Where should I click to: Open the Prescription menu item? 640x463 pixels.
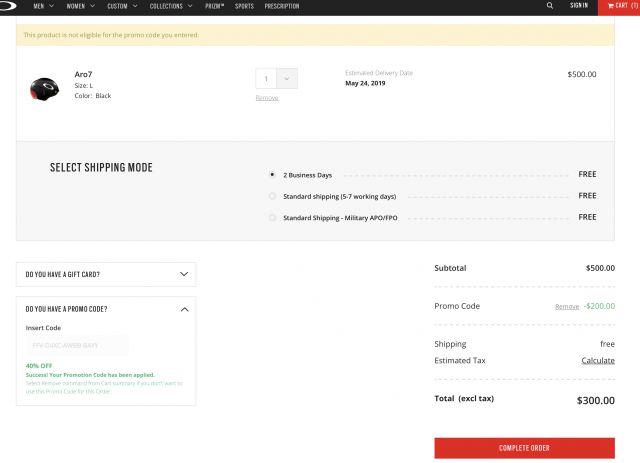[x=282, y=6]
